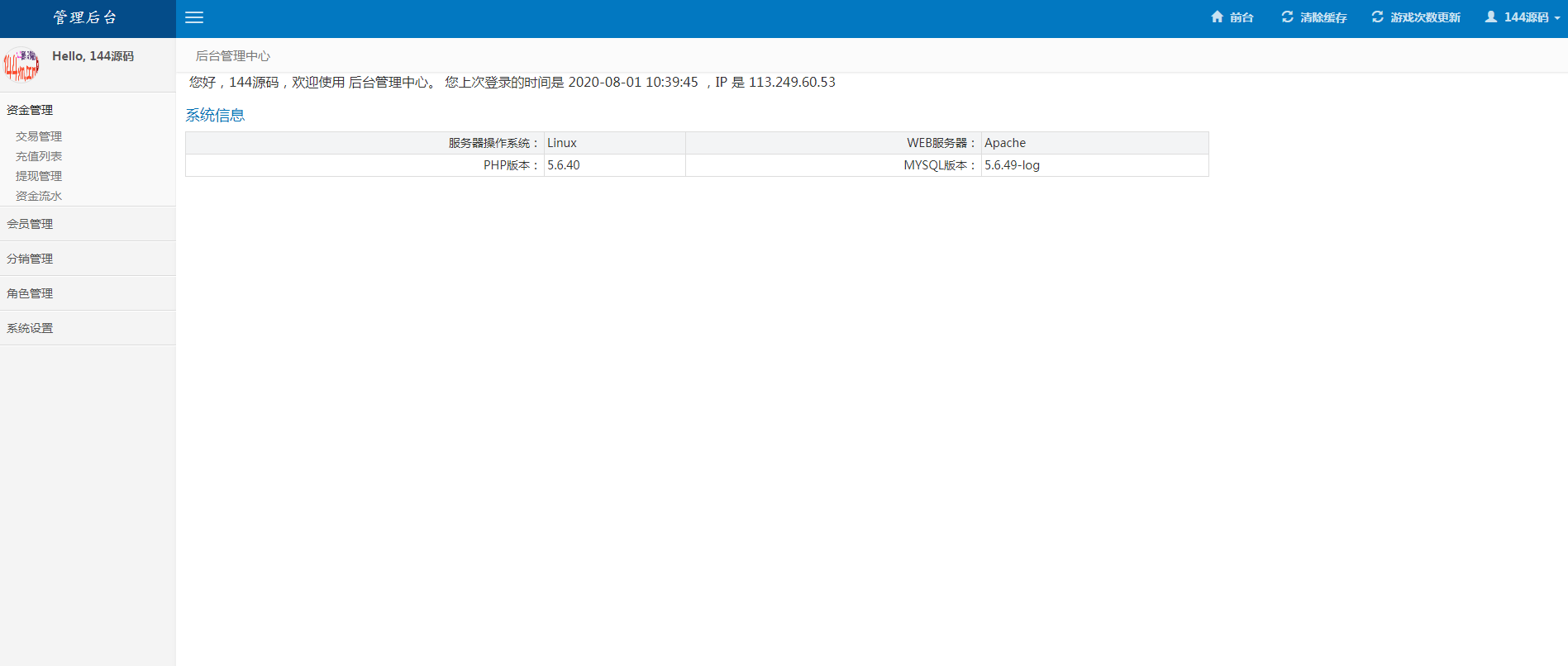
Task: Expand the 系统设置 sidebar section
Action: click(x=88, y=328)
